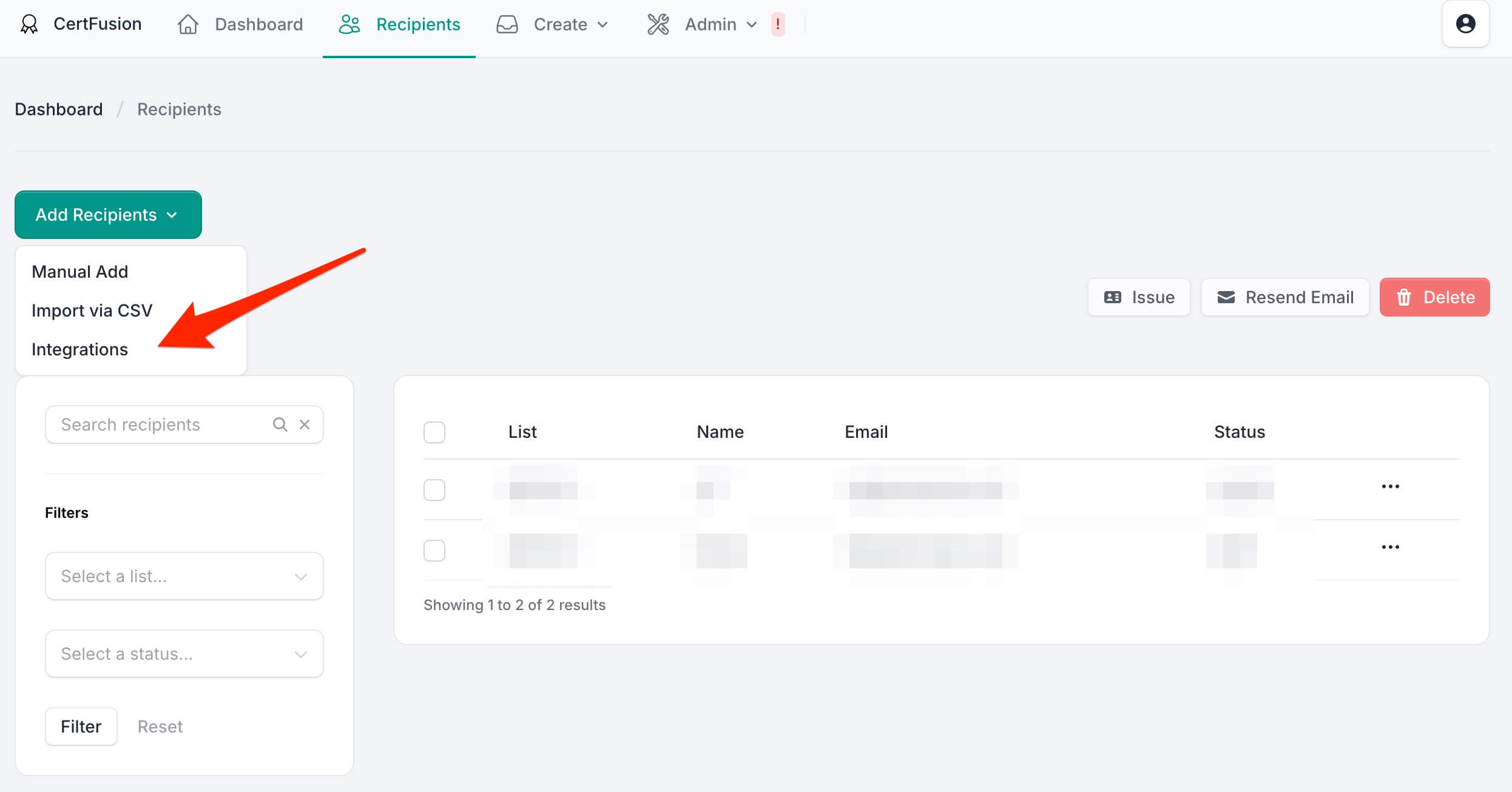This screenshot has width=1512, height=792.
Task: Check the second recipient row checkbox
Action: (x=434, y=551)
